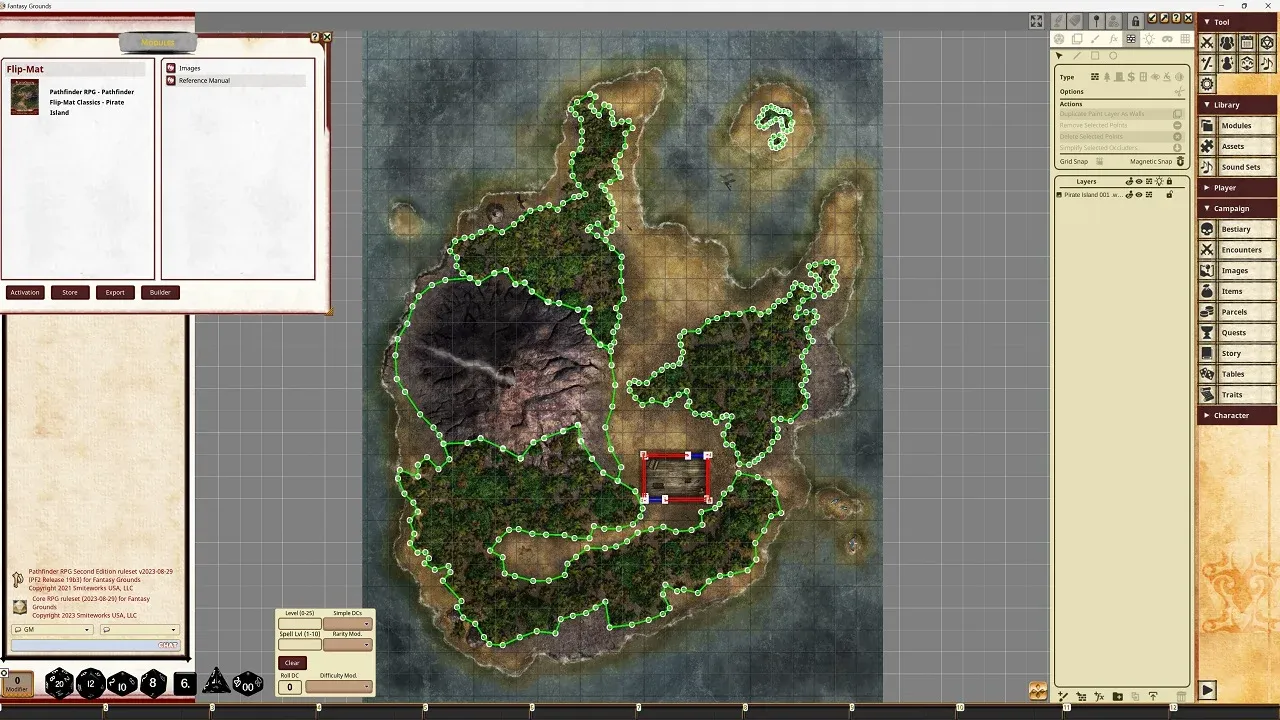1280x720 pixels.
Task: Switch to the vision mask mode
Action: (1167, 39)
